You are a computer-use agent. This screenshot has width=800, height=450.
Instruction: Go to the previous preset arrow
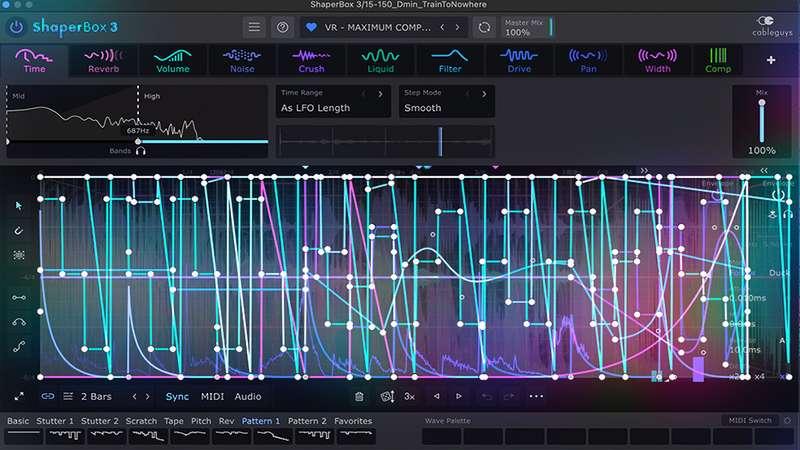point(442,28)
